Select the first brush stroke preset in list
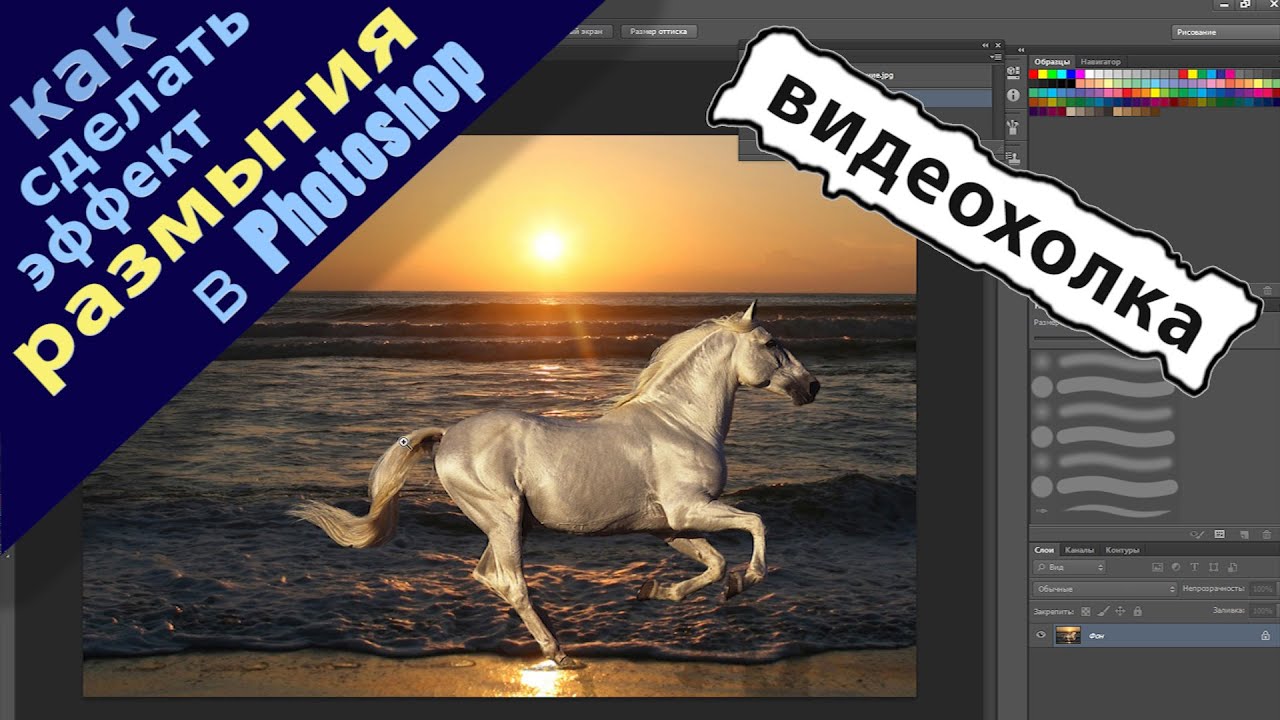Screen dimensions: 1280x720 coord(1103,361)
